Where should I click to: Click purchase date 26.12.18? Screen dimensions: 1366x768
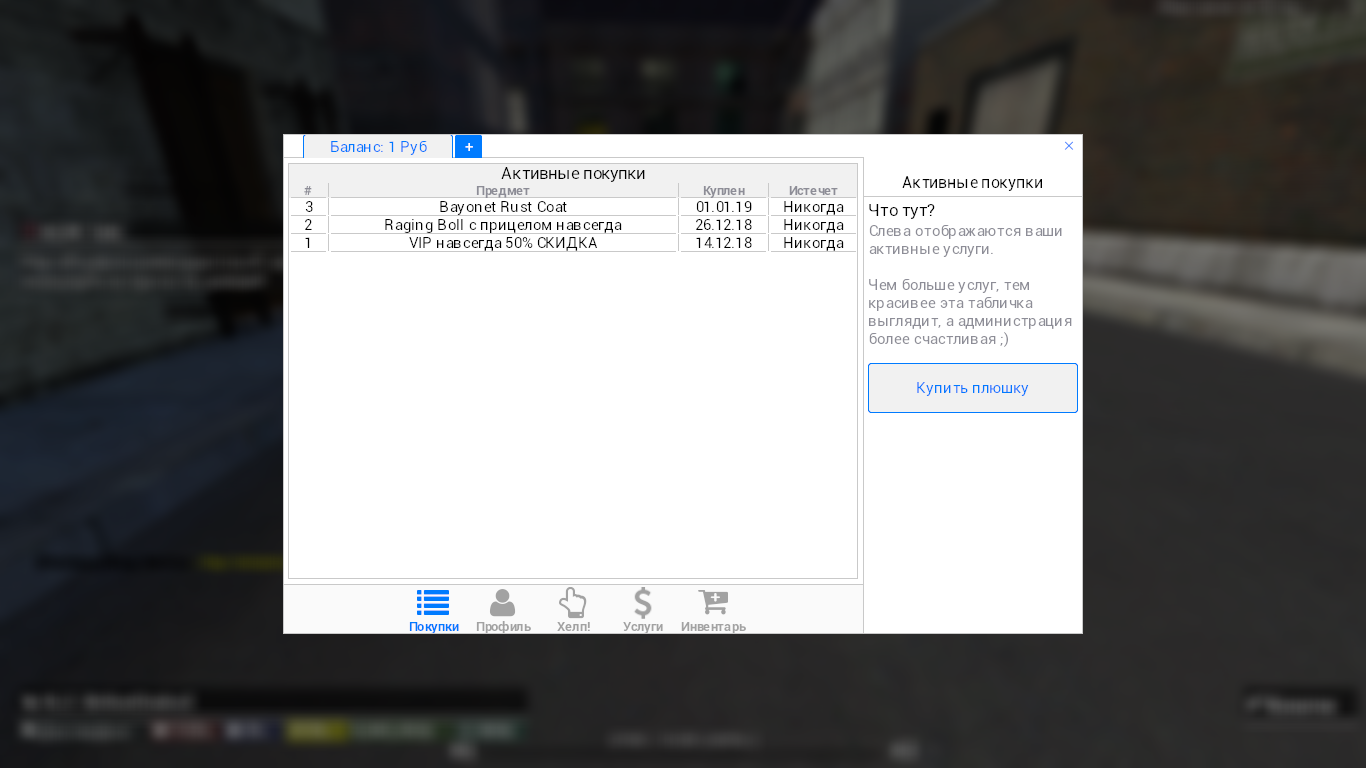click(x=724, y=225)
